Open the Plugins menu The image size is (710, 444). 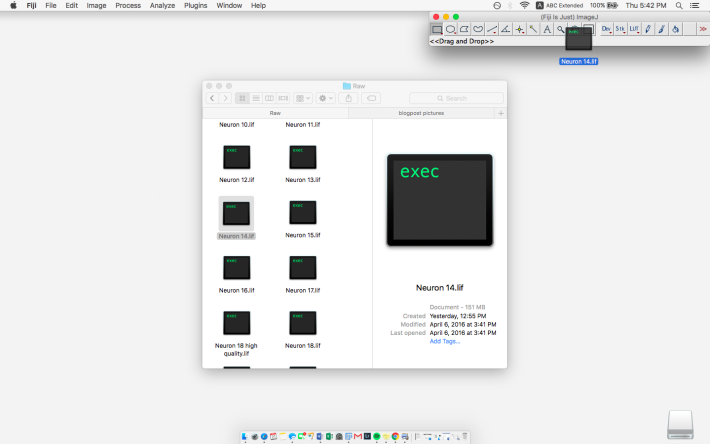tap(195, 5)
